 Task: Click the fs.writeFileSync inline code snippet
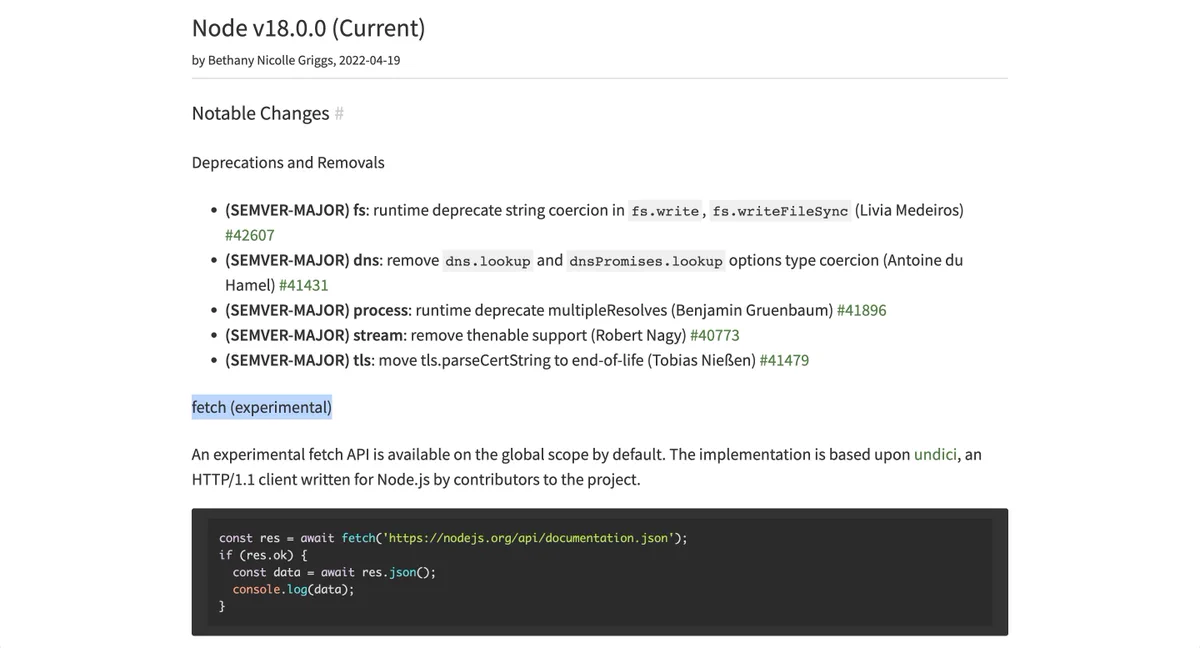click(780, 211)
